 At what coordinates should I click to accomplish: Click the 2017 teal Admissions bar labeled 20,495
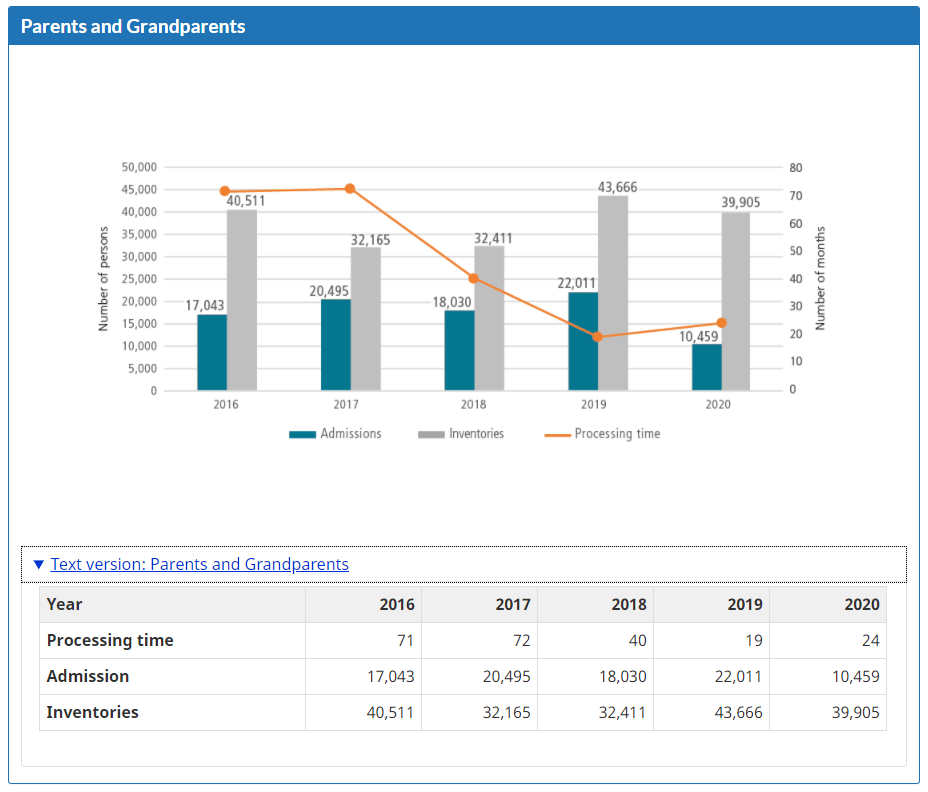[x=336, y=345]
